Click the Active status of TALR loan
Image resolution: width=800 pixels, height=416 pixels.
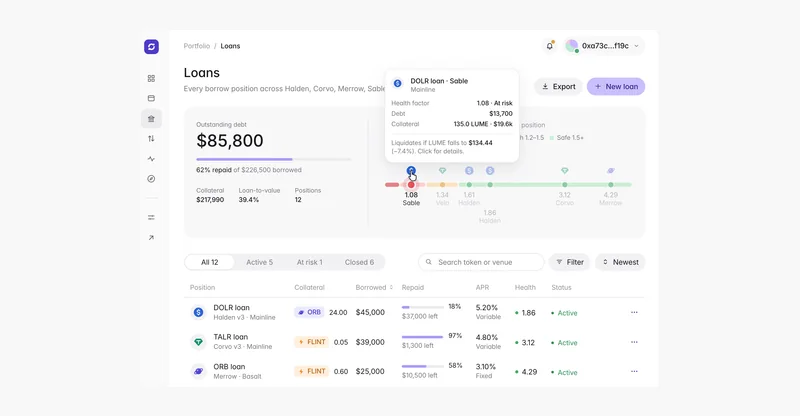click(564, 342)
